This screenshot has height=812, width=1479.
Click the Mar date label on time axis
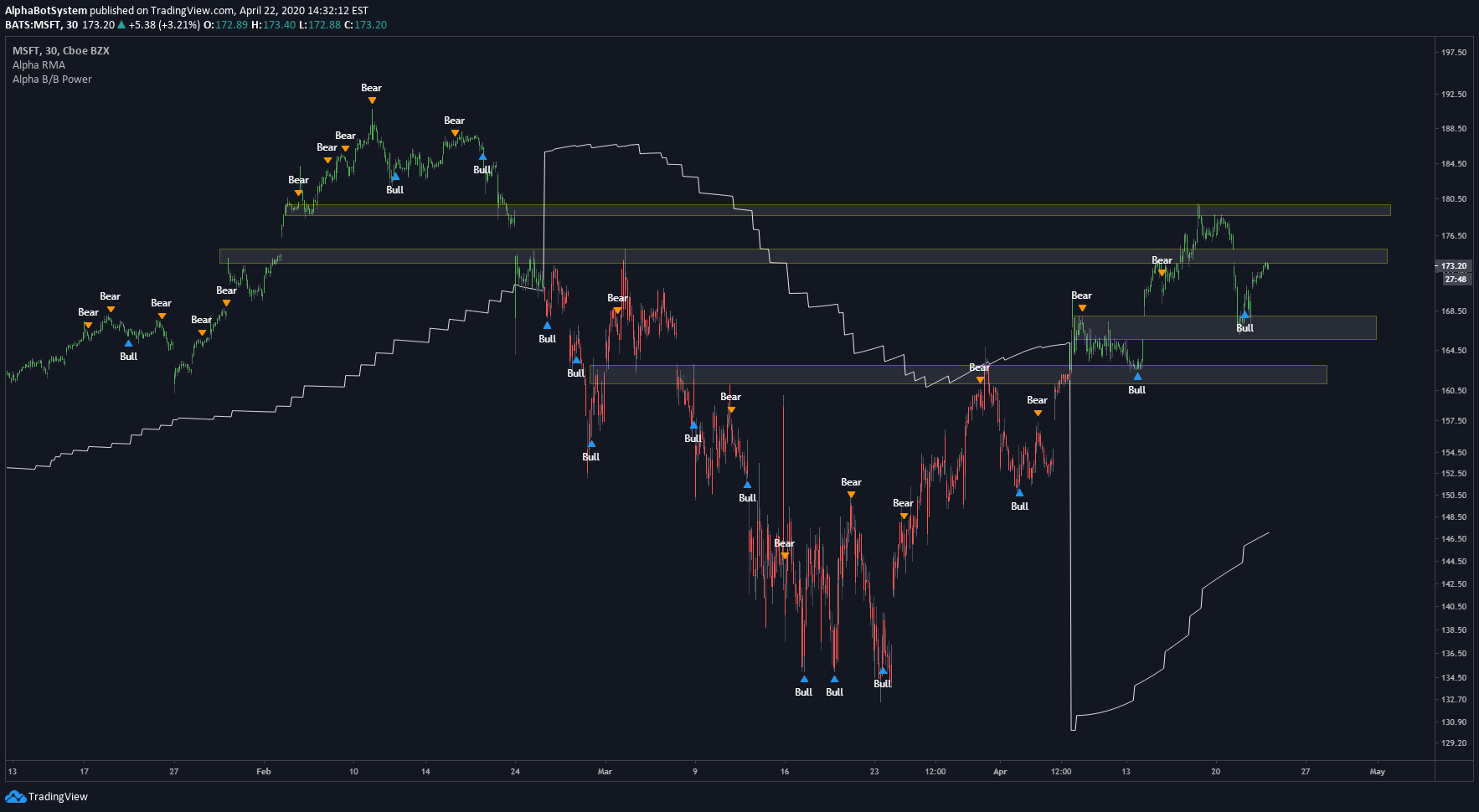tap(605, 772)
